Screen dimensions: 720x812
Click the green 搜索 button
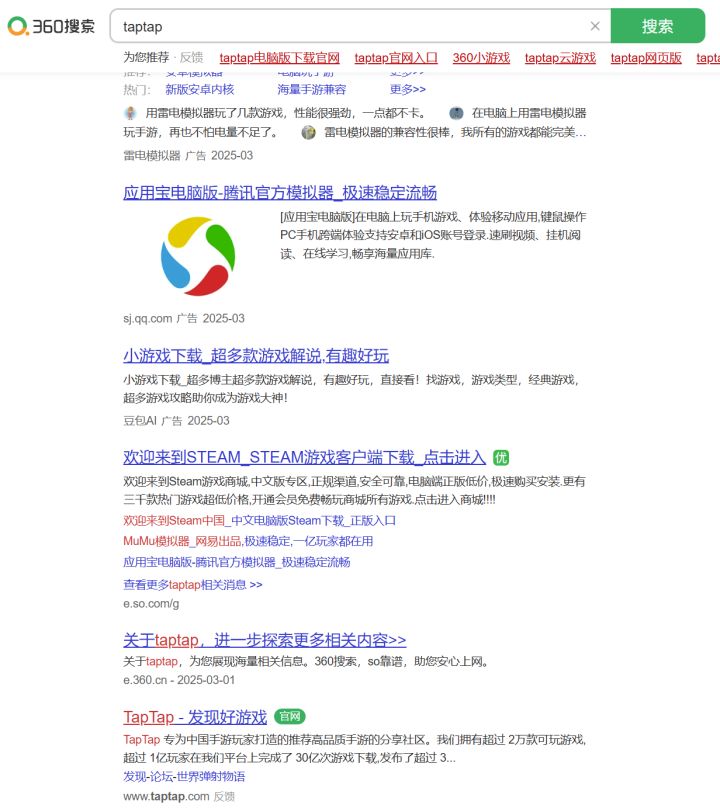point(658,26)
